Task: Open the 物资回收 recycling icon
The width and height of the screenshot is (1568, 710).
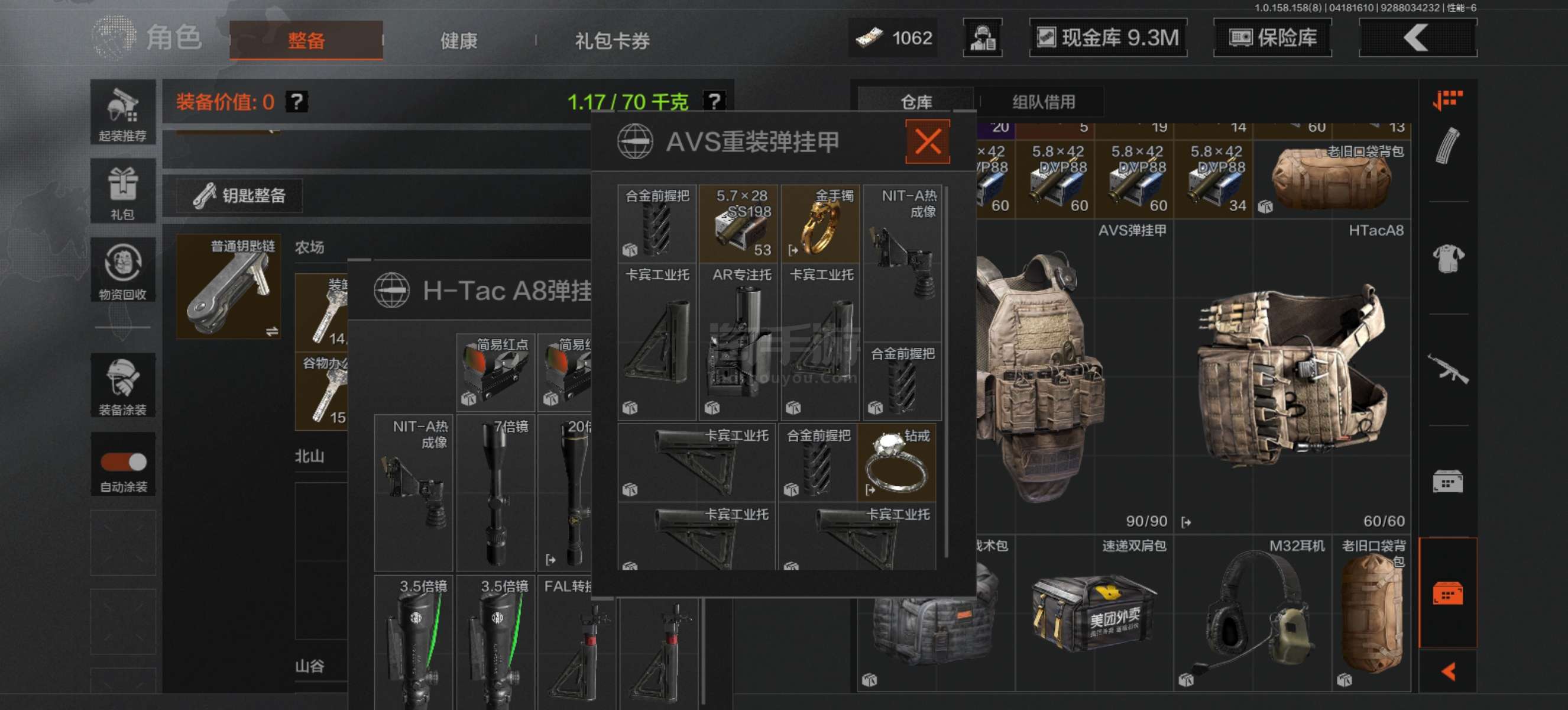Action: (123, 270)
